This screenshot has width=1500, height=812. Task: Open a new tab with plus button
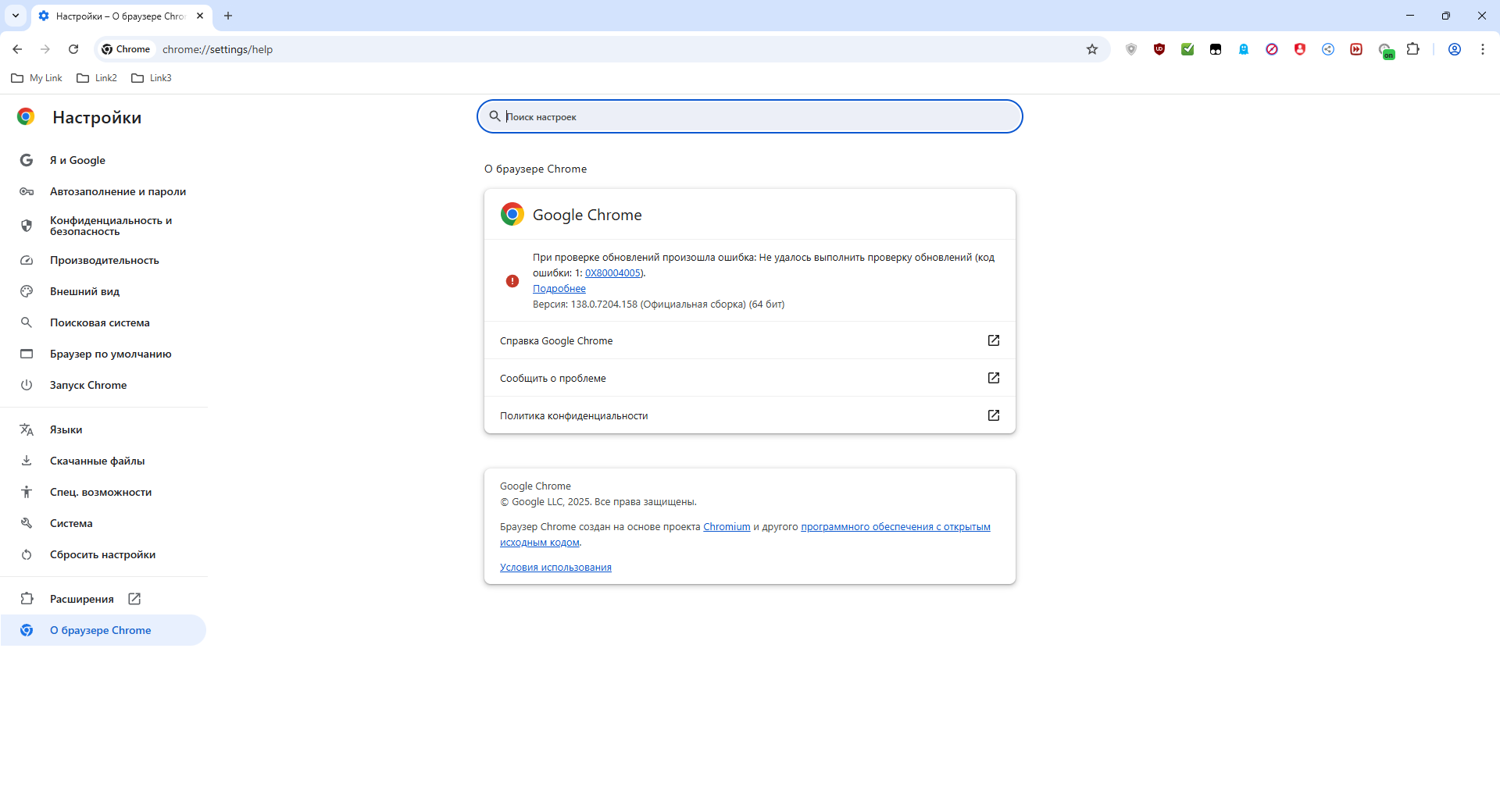(228, 16)
